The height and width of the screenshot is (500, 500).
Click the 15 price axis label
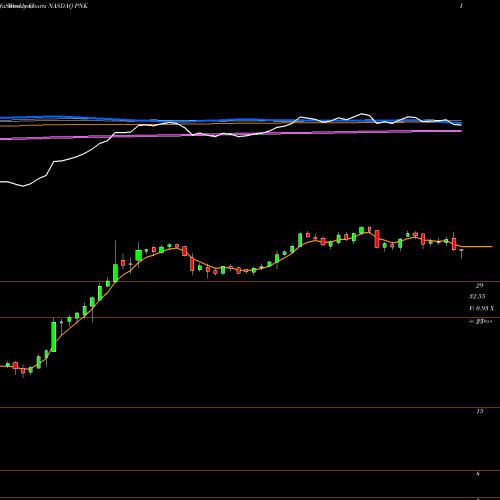coord(479,411)
